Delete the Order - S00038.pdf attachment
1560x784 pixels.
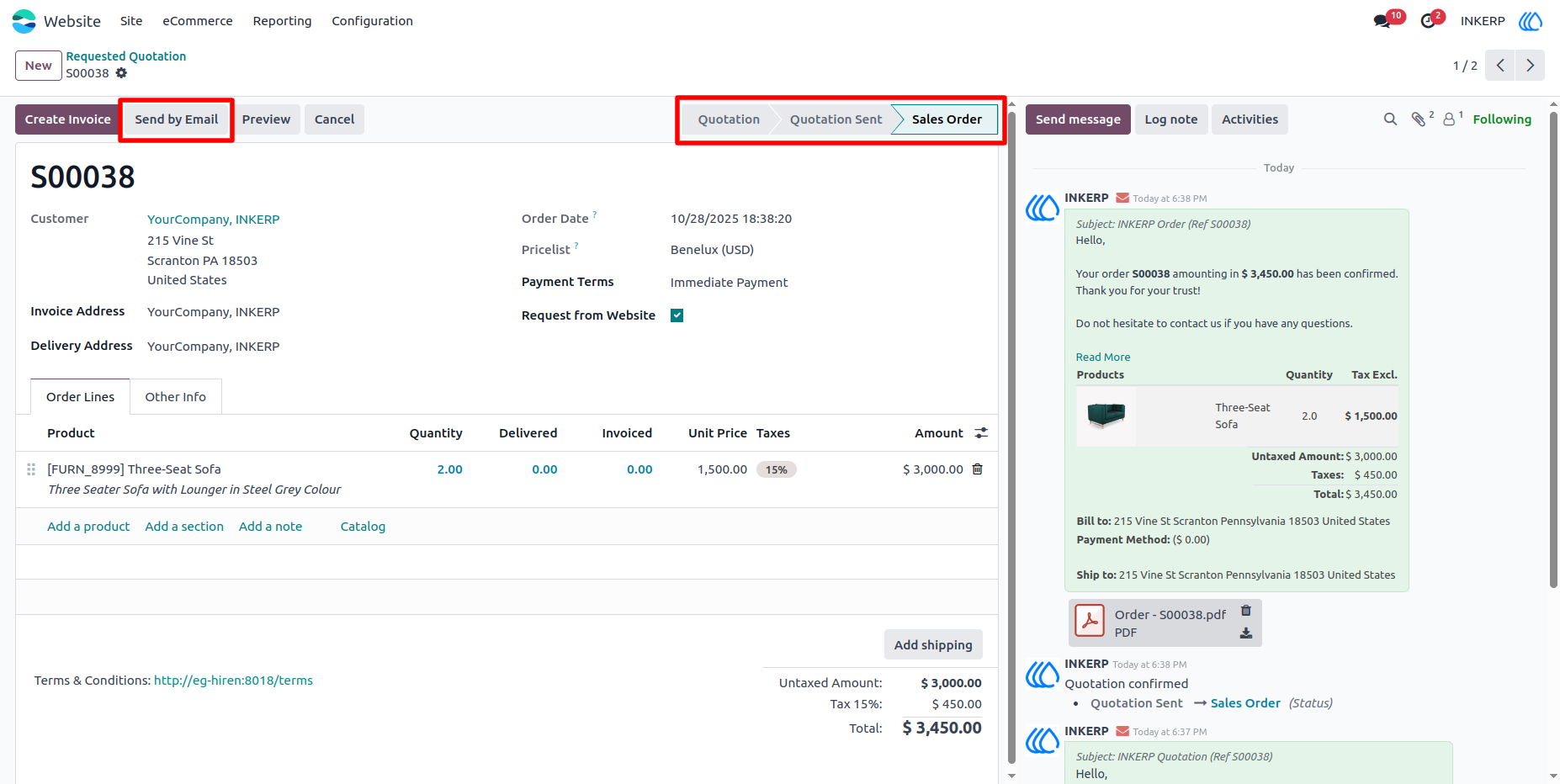tap(1246, 611)
